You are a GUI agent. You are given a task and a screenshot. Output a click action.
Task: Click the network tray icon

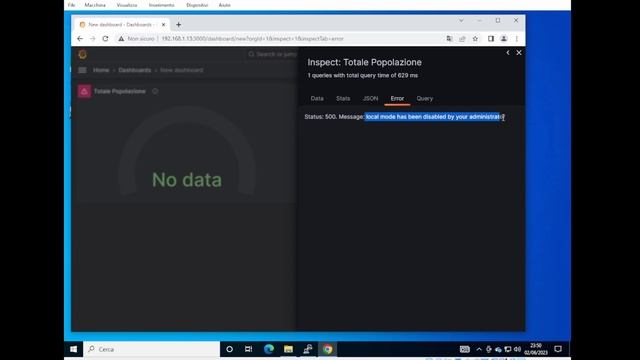pyautogui.click(x=508, y=349)
